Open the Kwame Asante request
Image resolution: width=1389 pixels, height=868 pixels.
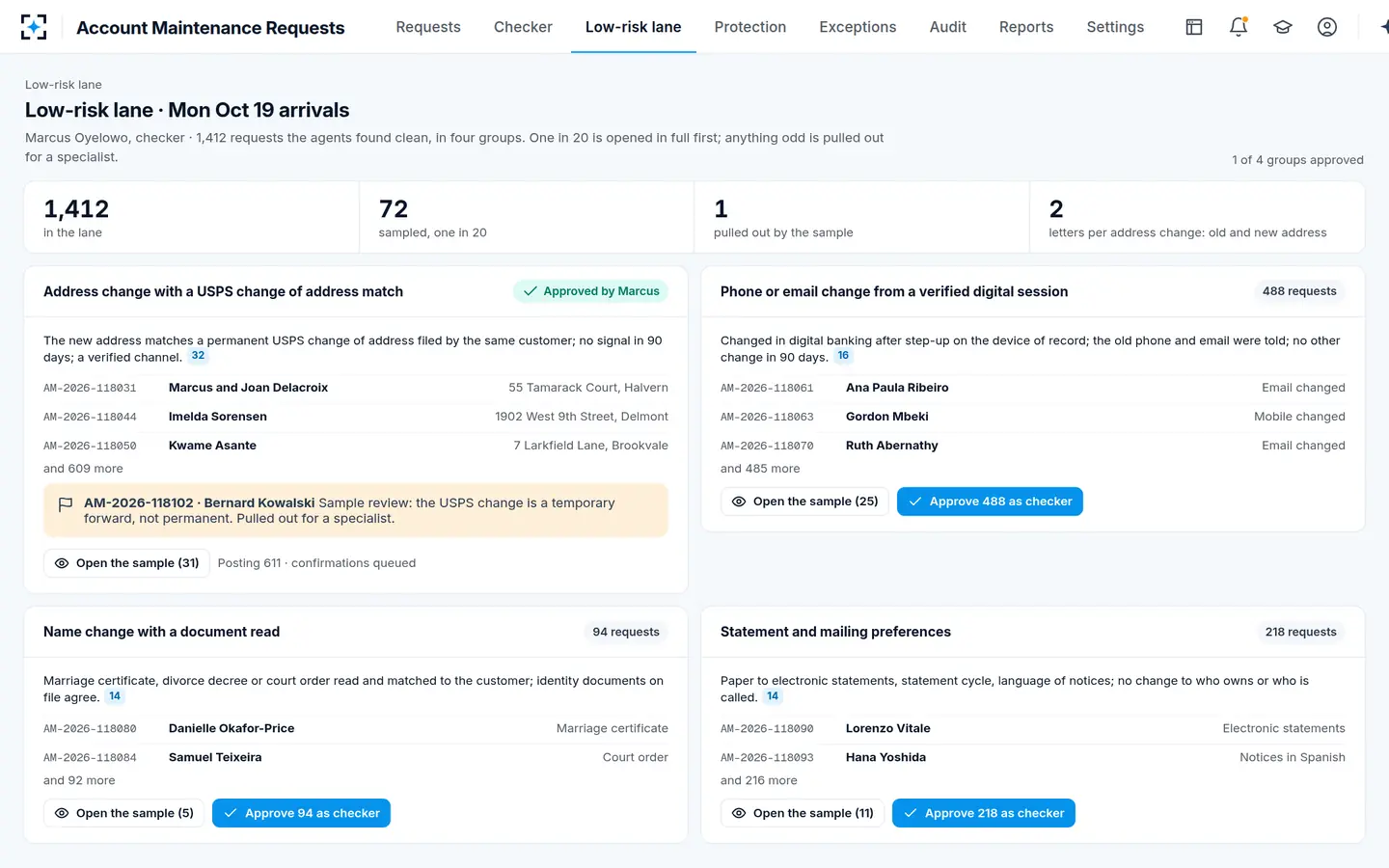[x=356, y=446]
